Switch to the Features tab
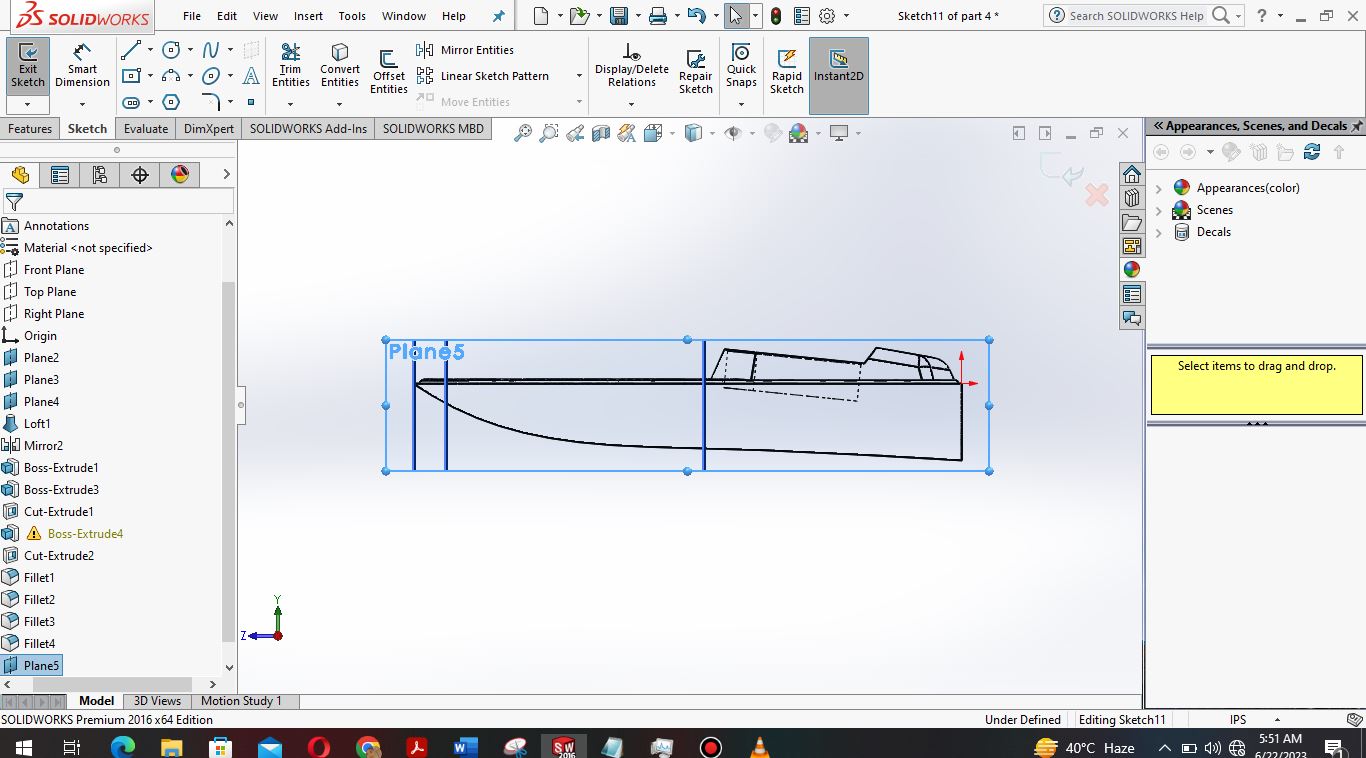Viewport: 1366px width, 758px height. tap(30, 129)
